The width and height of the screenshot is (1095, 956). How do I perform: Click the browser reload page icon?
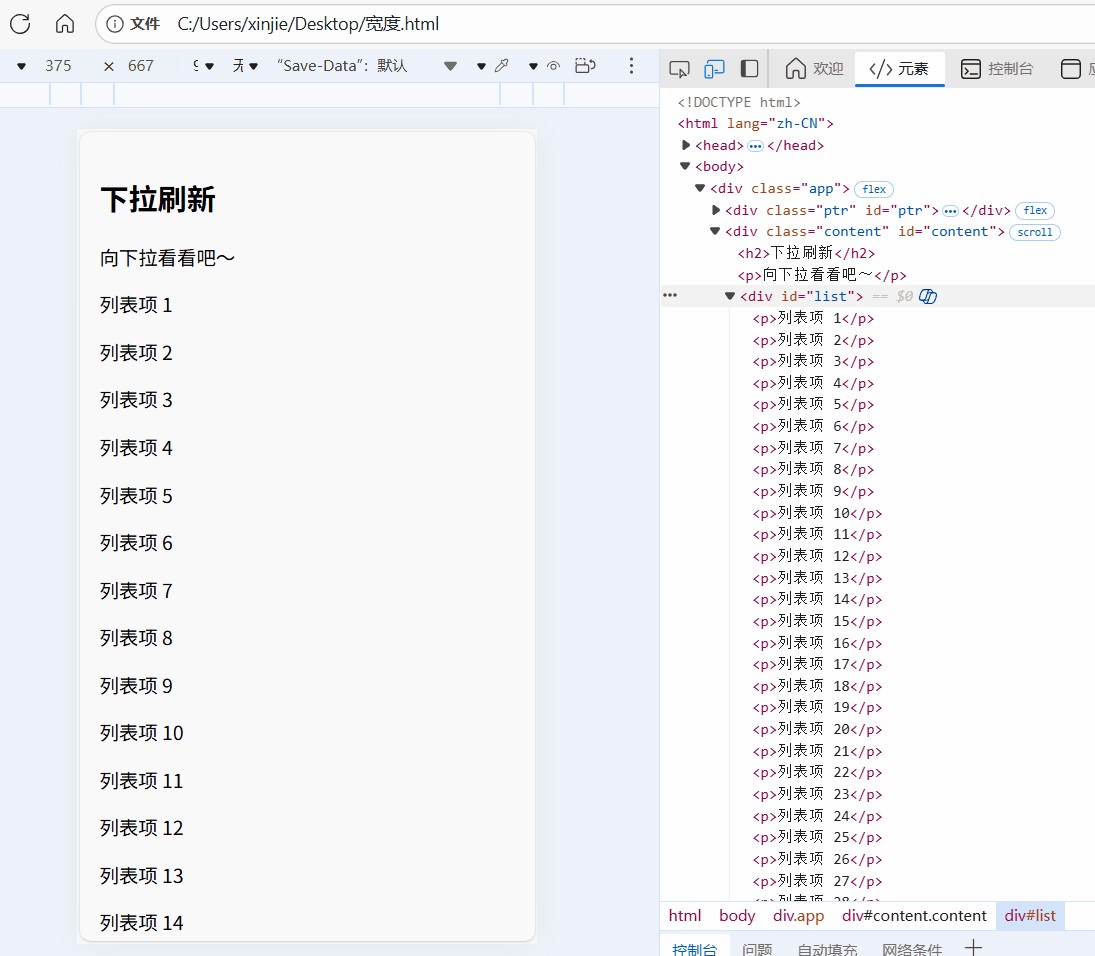(x=20, y=24)
